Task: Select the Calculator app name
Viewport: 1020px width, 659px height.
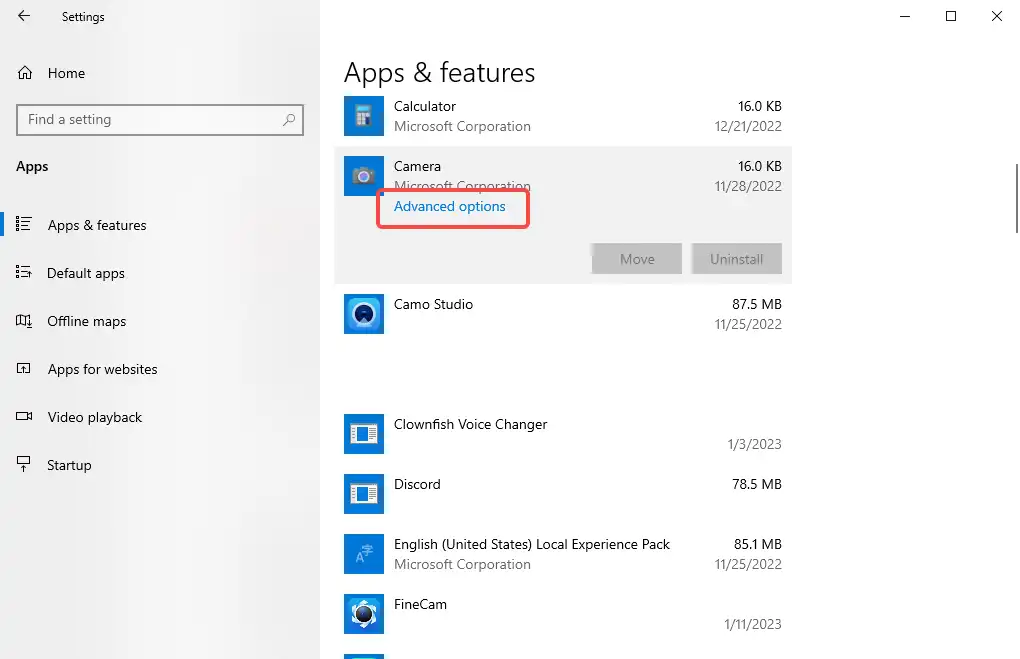Action: [425, 106]
